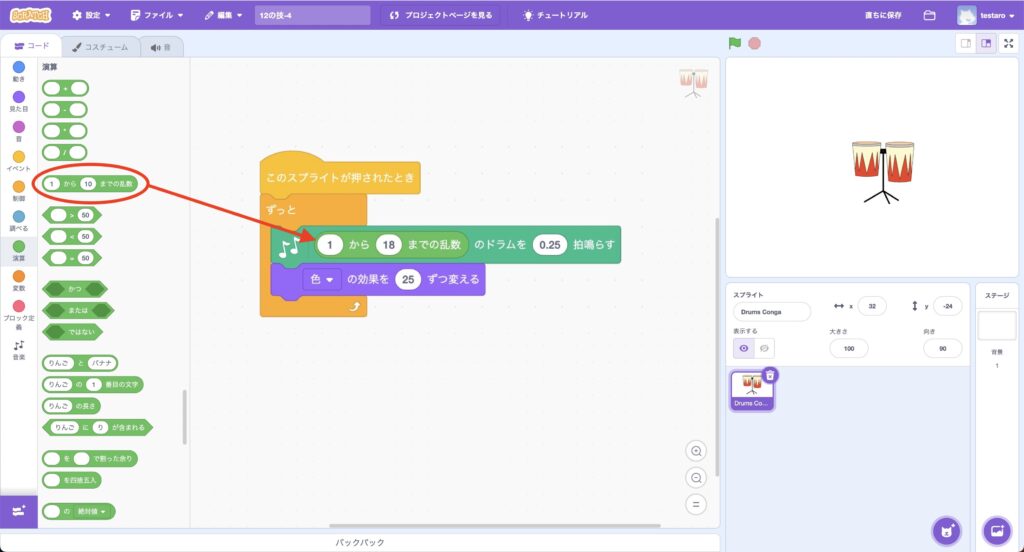Select the 制御 control category

pos(19,191)
